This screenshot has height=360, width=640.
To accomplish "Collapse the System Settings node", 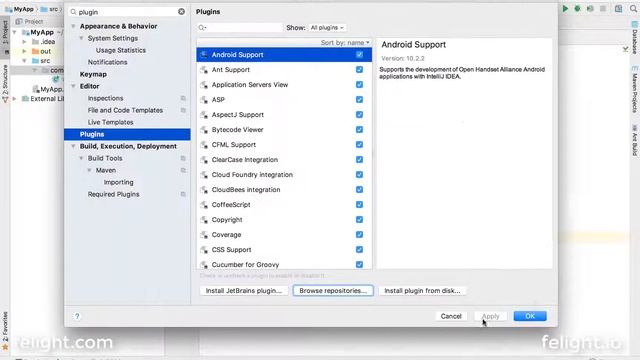I will [x=81, y=38].
